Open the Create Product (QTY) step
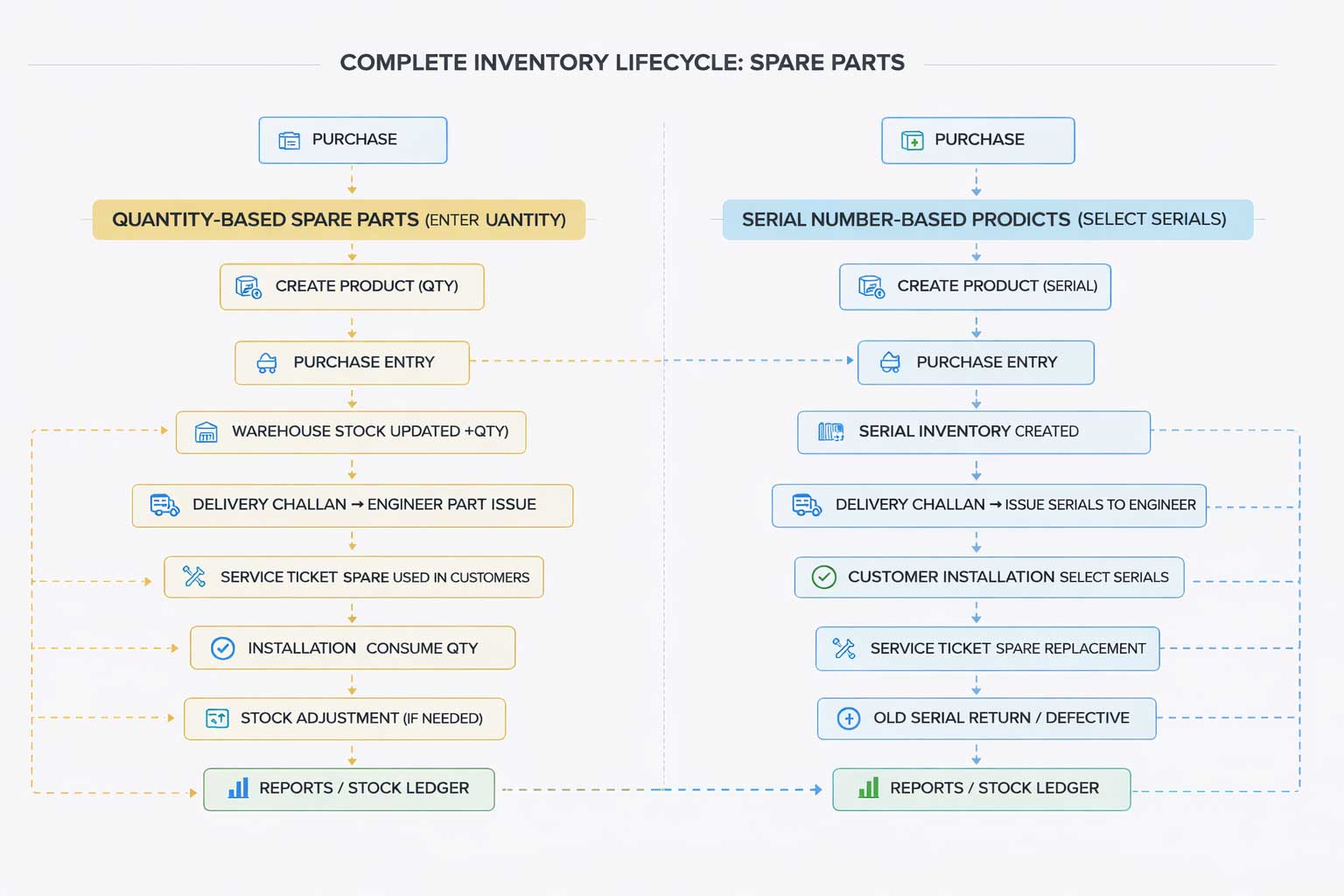The image size is (1344, 896). [x=352, y=287]
